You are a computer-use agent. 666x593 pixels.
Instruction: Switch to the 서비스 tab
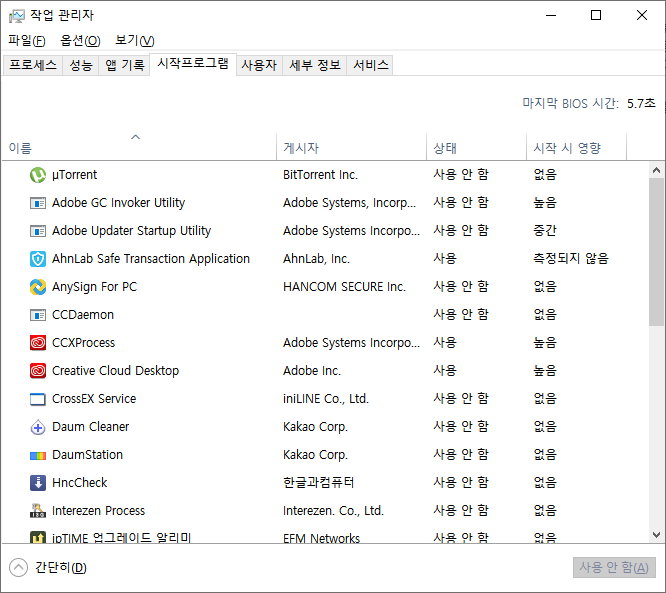[371, 65]
